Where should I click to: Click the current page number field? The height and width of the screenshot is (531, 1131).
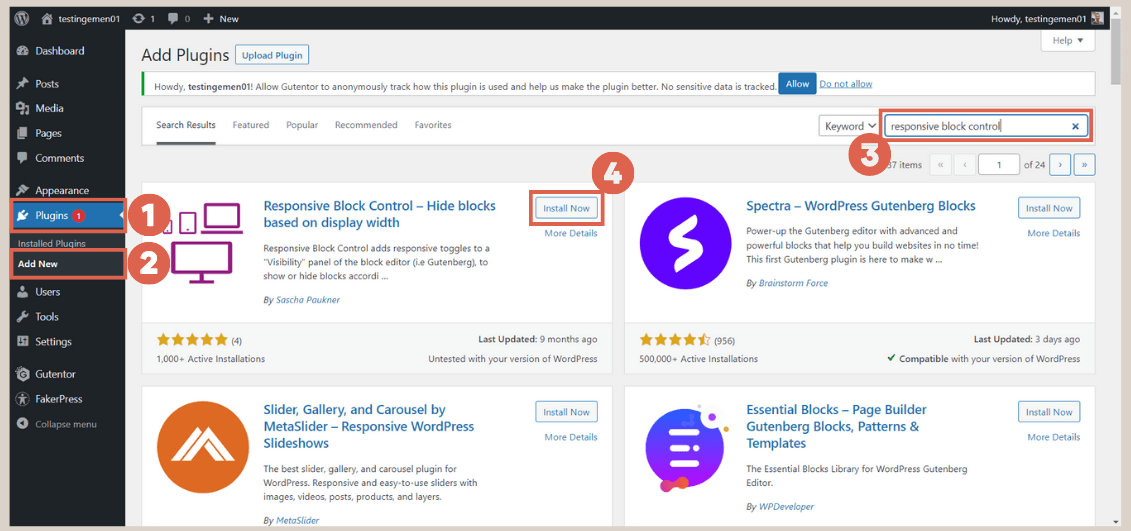(x=998, y=164)
